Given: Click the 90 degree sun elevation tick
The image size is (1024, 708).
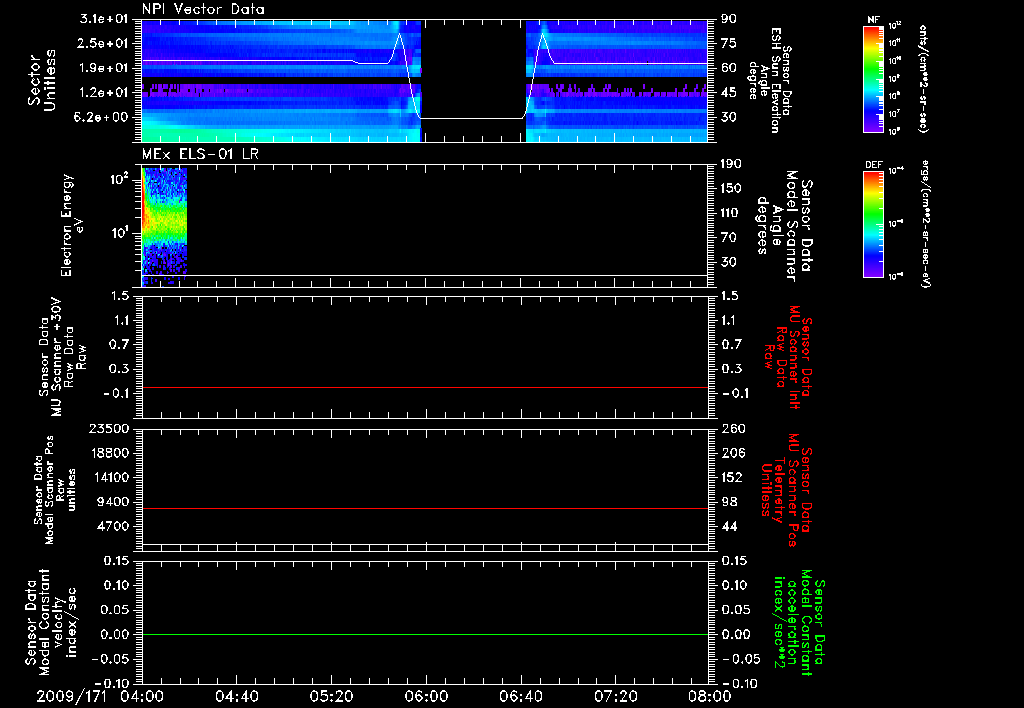Looking at the screenshot, I should point(729,19).
